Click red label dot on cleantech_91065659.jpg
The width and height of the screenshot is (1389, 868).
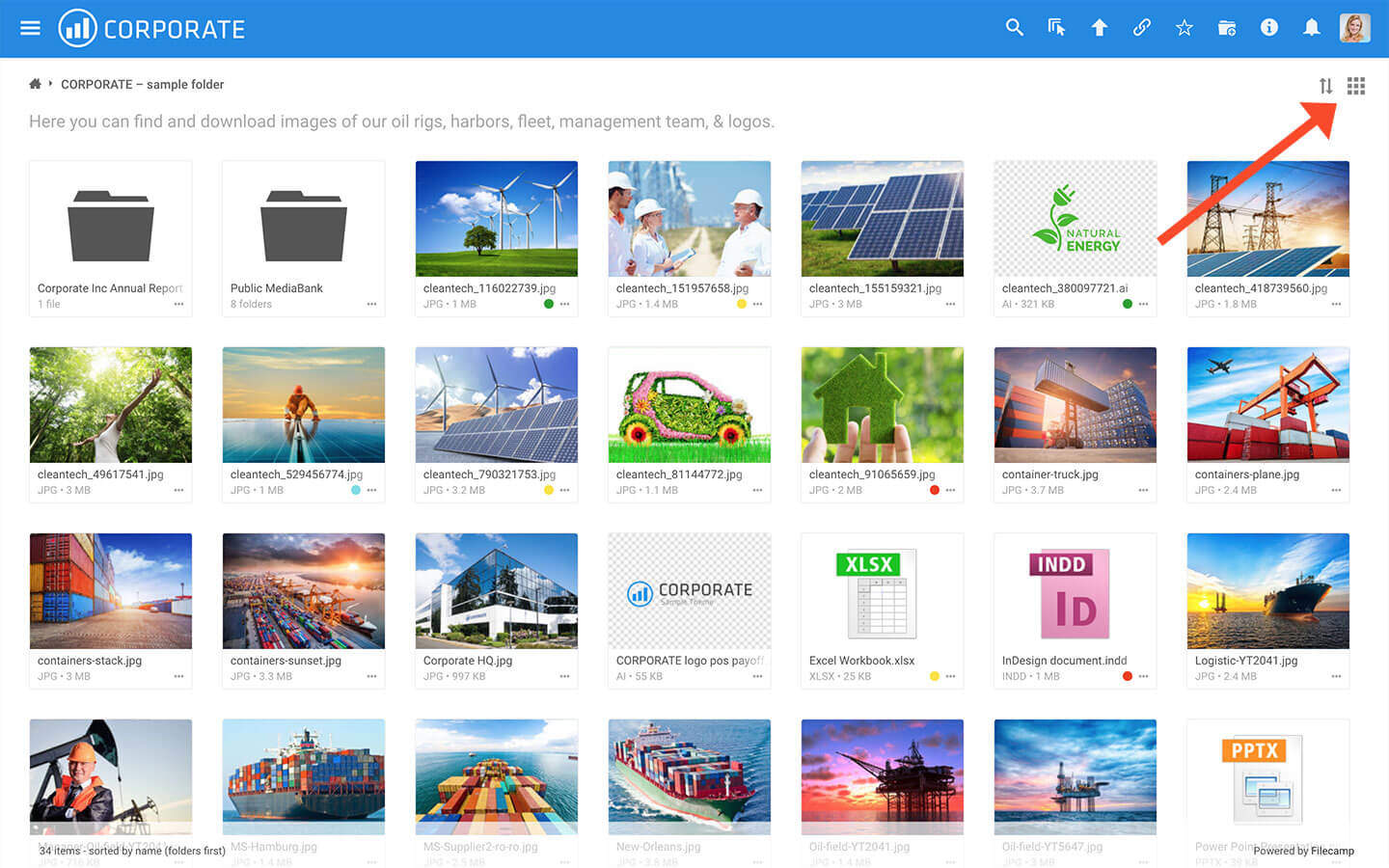pos(935,490)
